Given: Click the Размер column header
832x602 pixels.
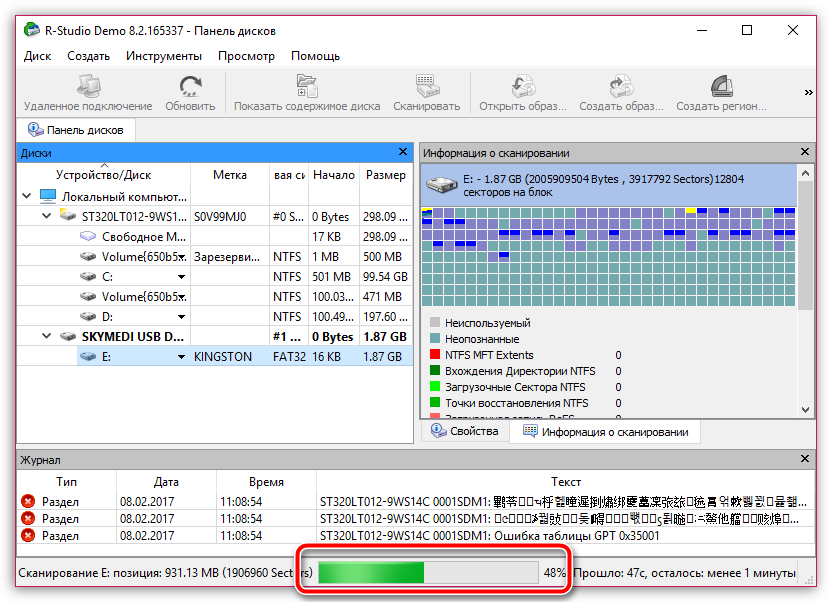Looking at the screenshot, I should pos(386,175).
